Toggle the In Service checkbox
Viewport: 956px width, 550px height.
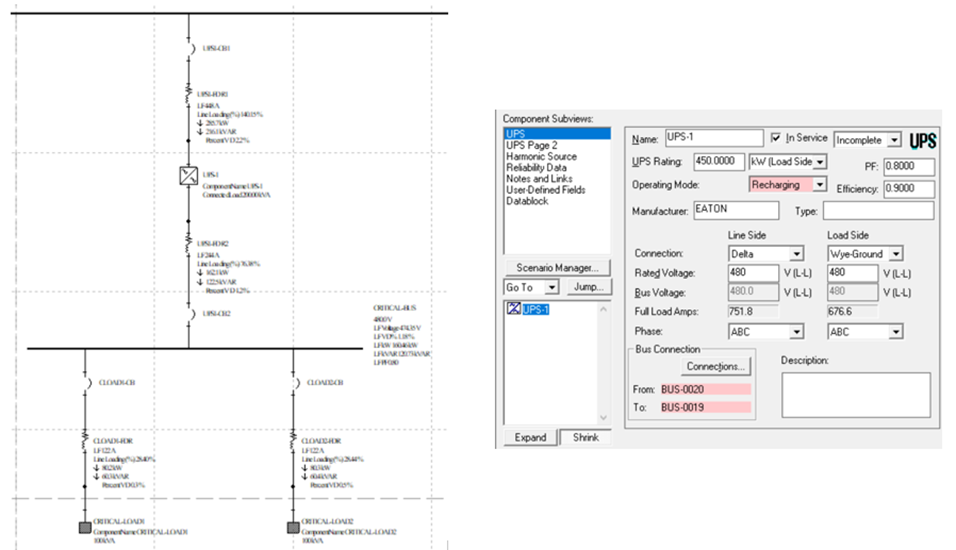776,138
